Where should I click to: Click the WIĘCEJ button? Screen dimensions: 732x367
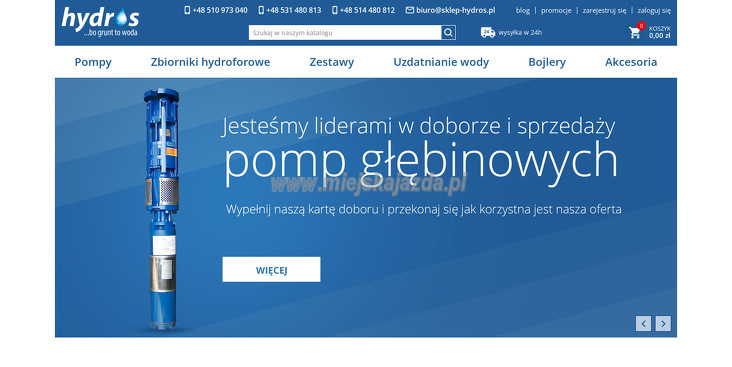point(271,269)
